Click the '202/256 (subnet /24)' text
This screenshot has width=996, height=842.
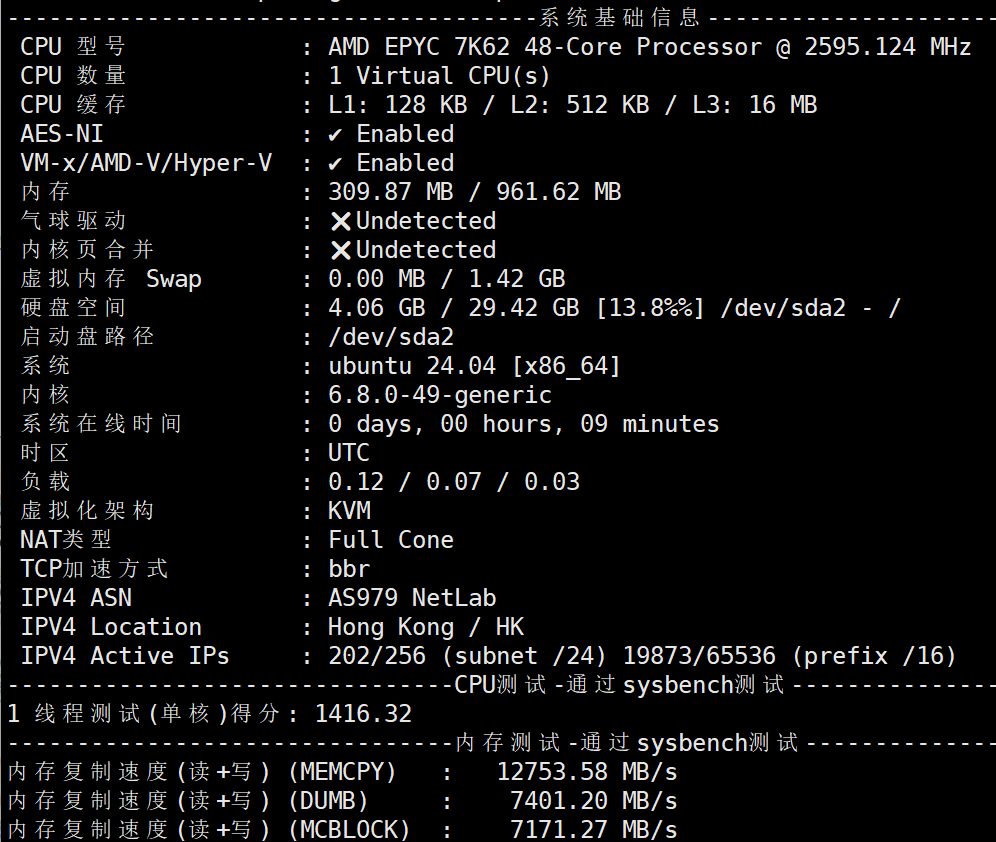click(468, 656)
